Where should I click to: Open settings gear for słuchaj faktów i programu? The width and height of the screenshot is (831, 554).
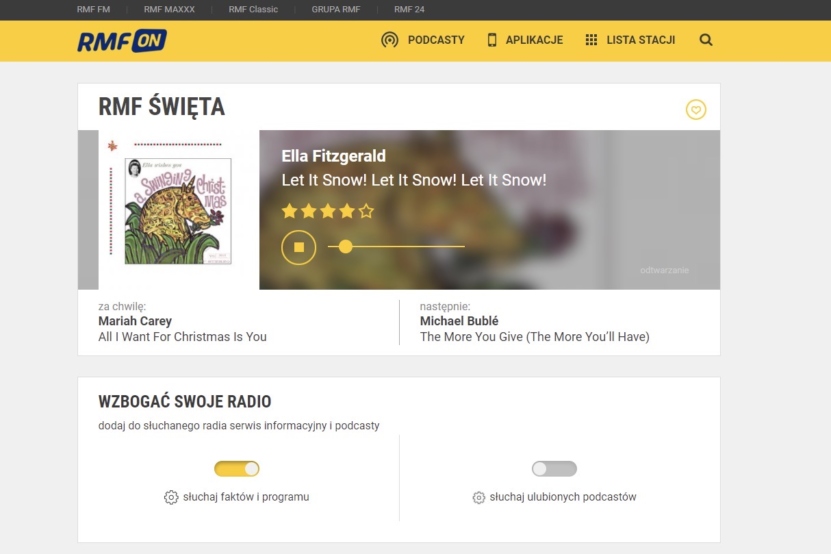[171, 497]
